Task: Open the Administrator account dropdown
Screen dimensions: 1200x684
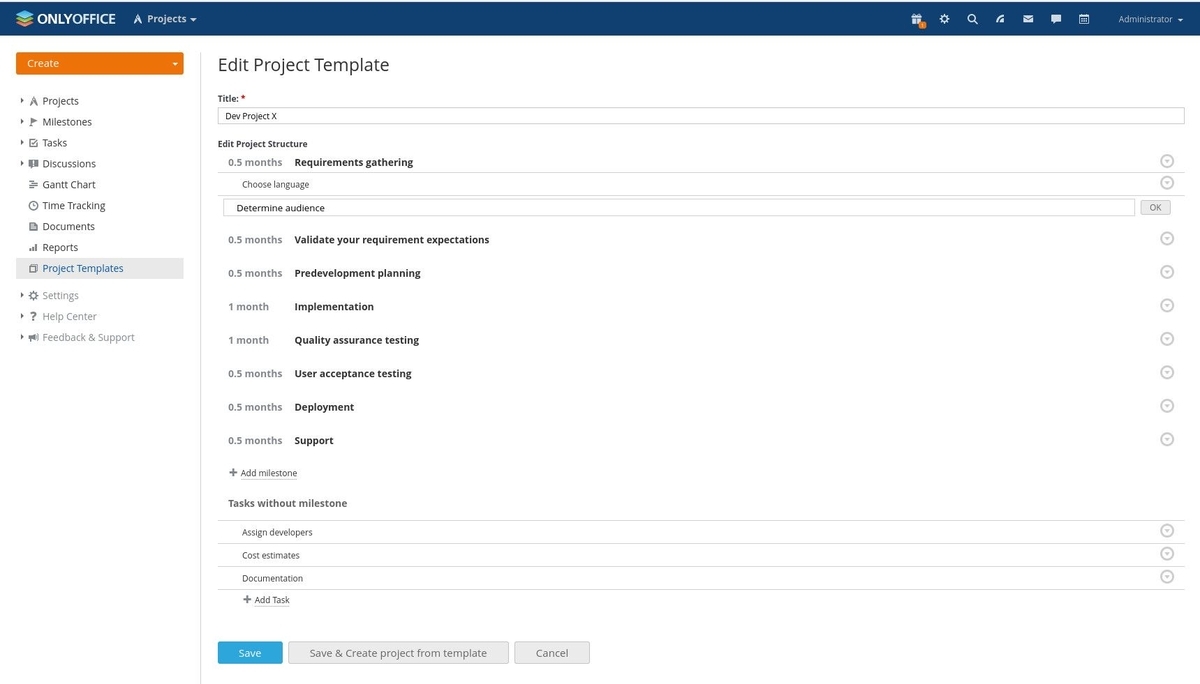Action: pyautogui.click(x=1148, y=18)
